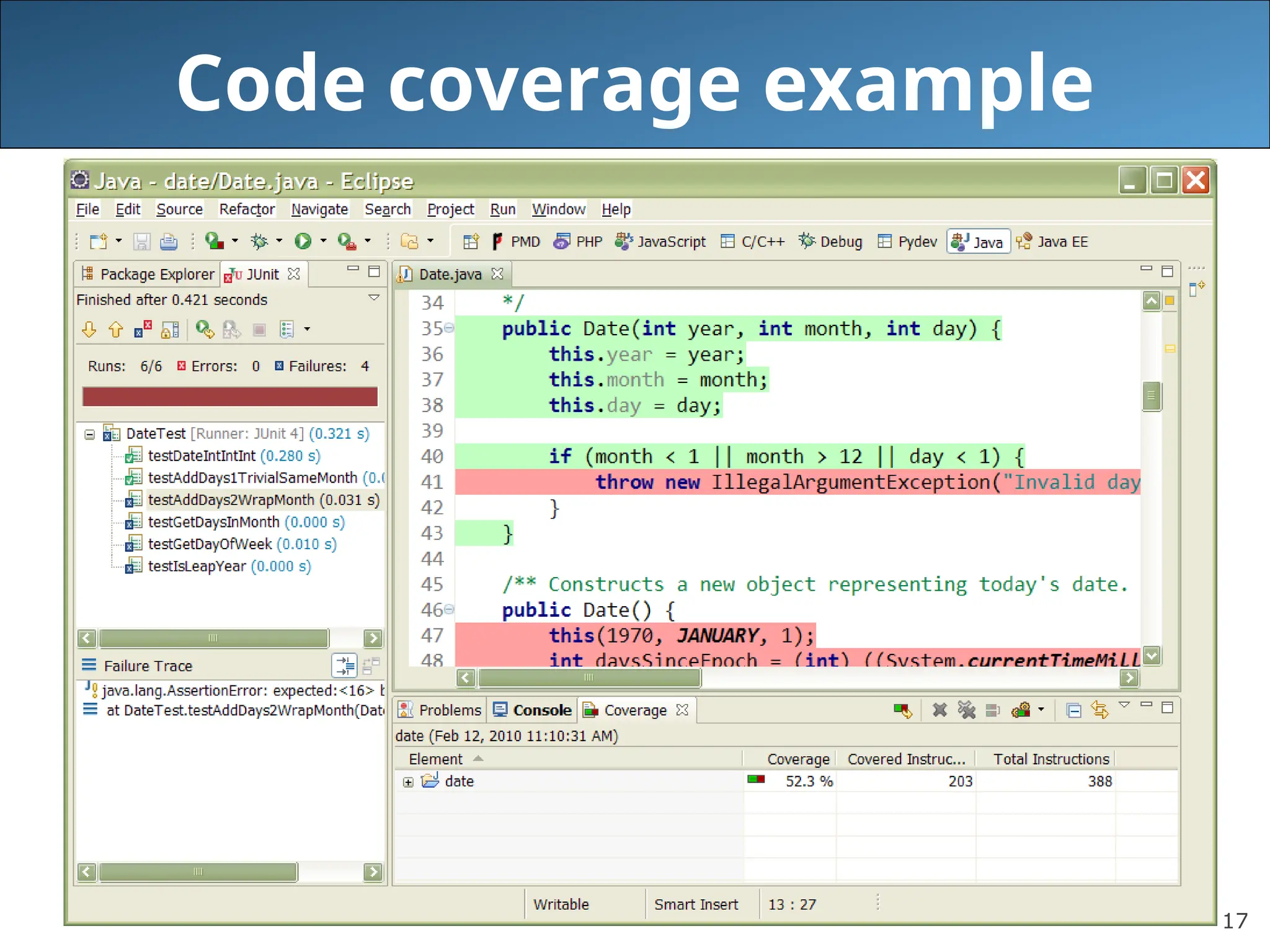Collapse the DateTest tree node
The image size is (1270, 952).
click(x=89, y=434)
